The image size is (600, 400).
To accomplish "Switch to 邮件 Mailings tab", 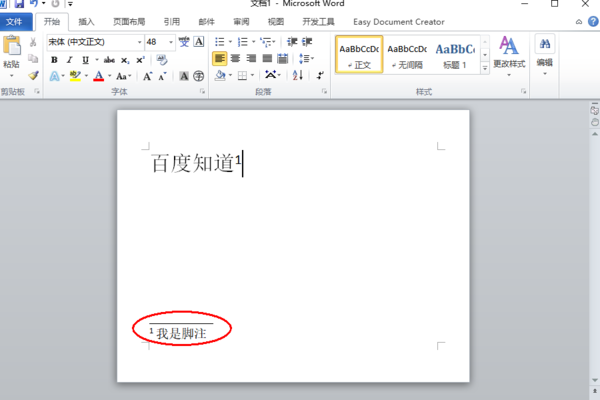I will point(206,22).
